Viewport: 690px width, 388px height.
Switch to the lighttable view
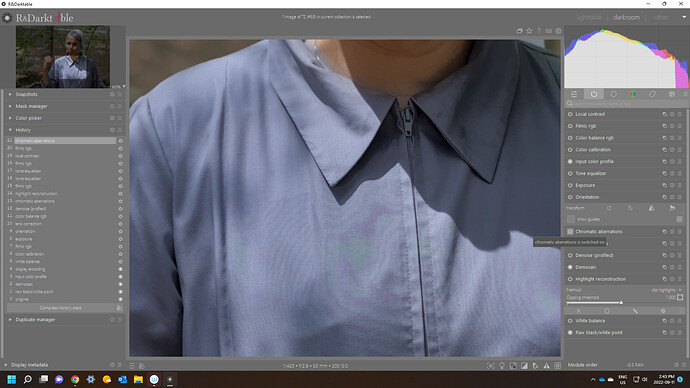[x=589, y=17]
